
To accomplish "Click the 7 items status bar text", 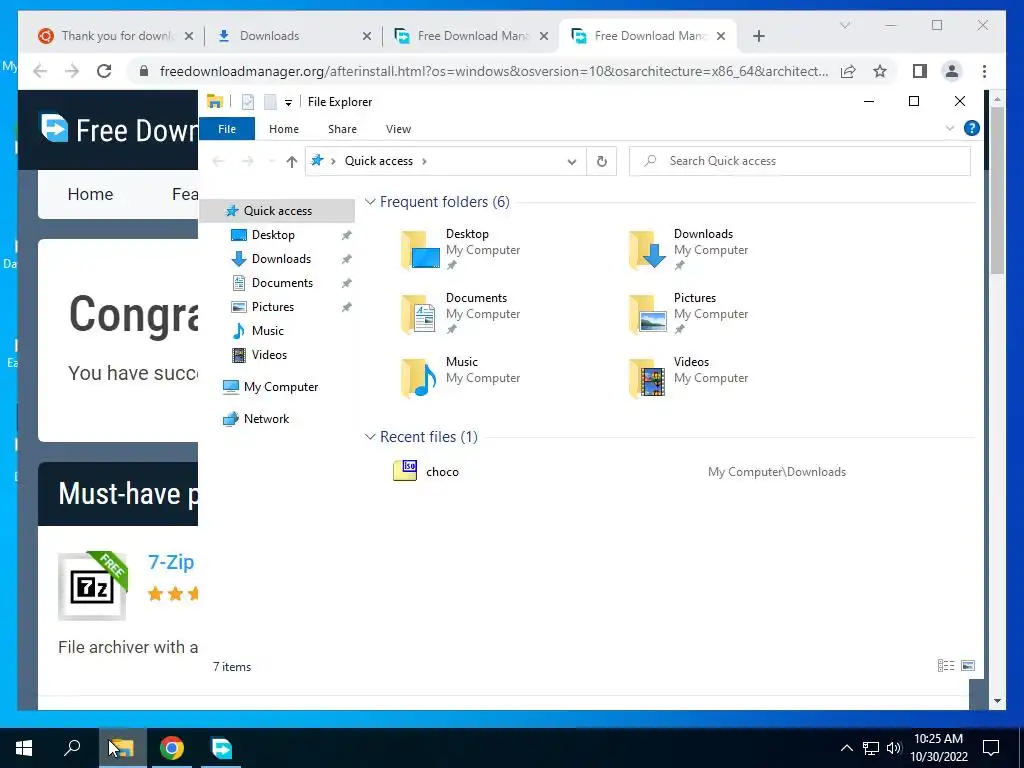I will click(232, 667).
